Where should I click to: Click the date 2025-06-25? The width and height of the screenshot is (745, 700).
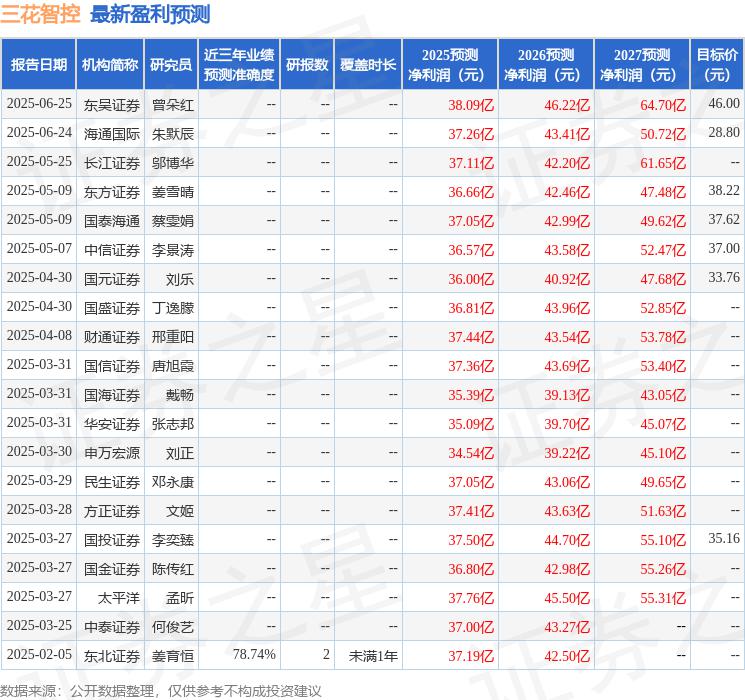39,104
